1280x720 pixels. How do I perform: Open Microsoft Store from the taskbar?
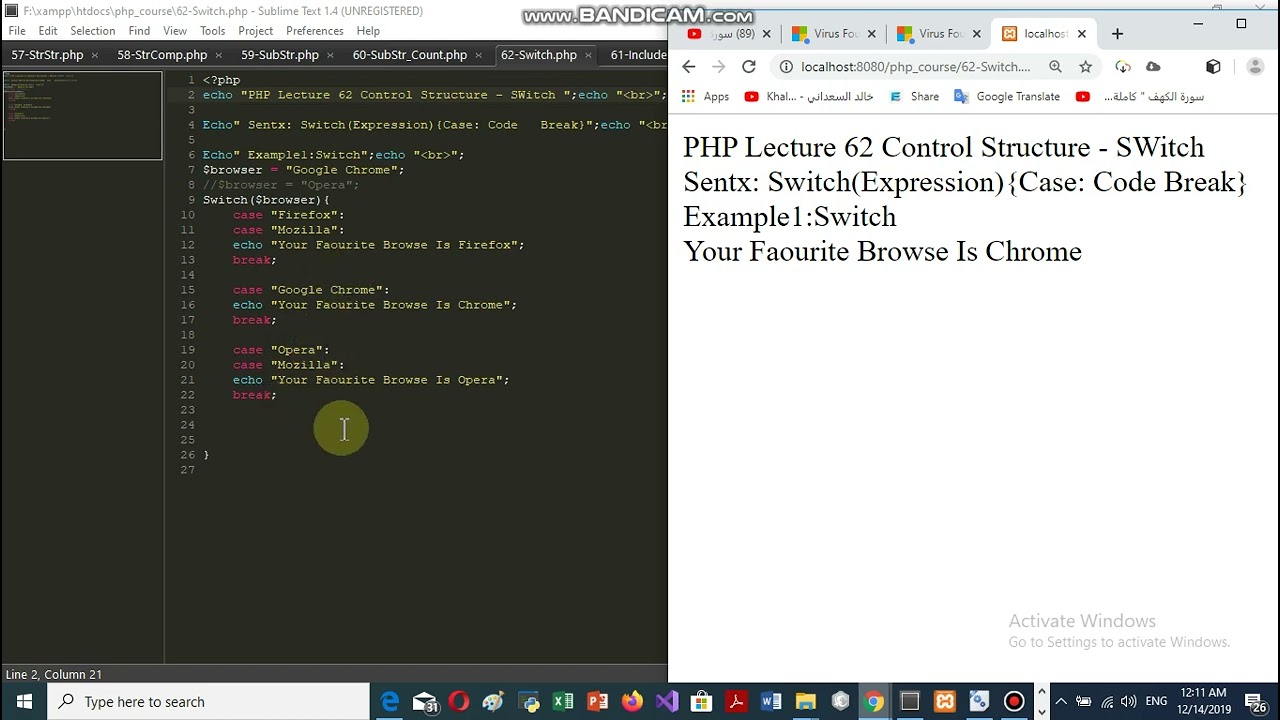[x=701, y=702]
